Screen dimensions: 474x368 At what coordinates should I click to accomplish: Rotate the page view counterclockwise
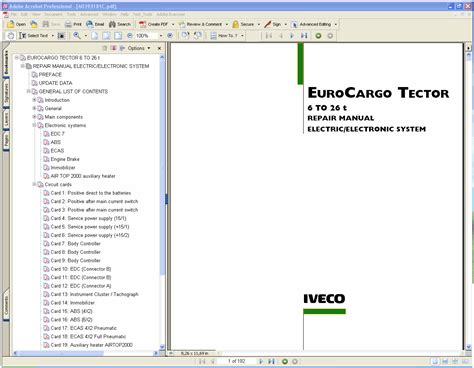point(198,36)
